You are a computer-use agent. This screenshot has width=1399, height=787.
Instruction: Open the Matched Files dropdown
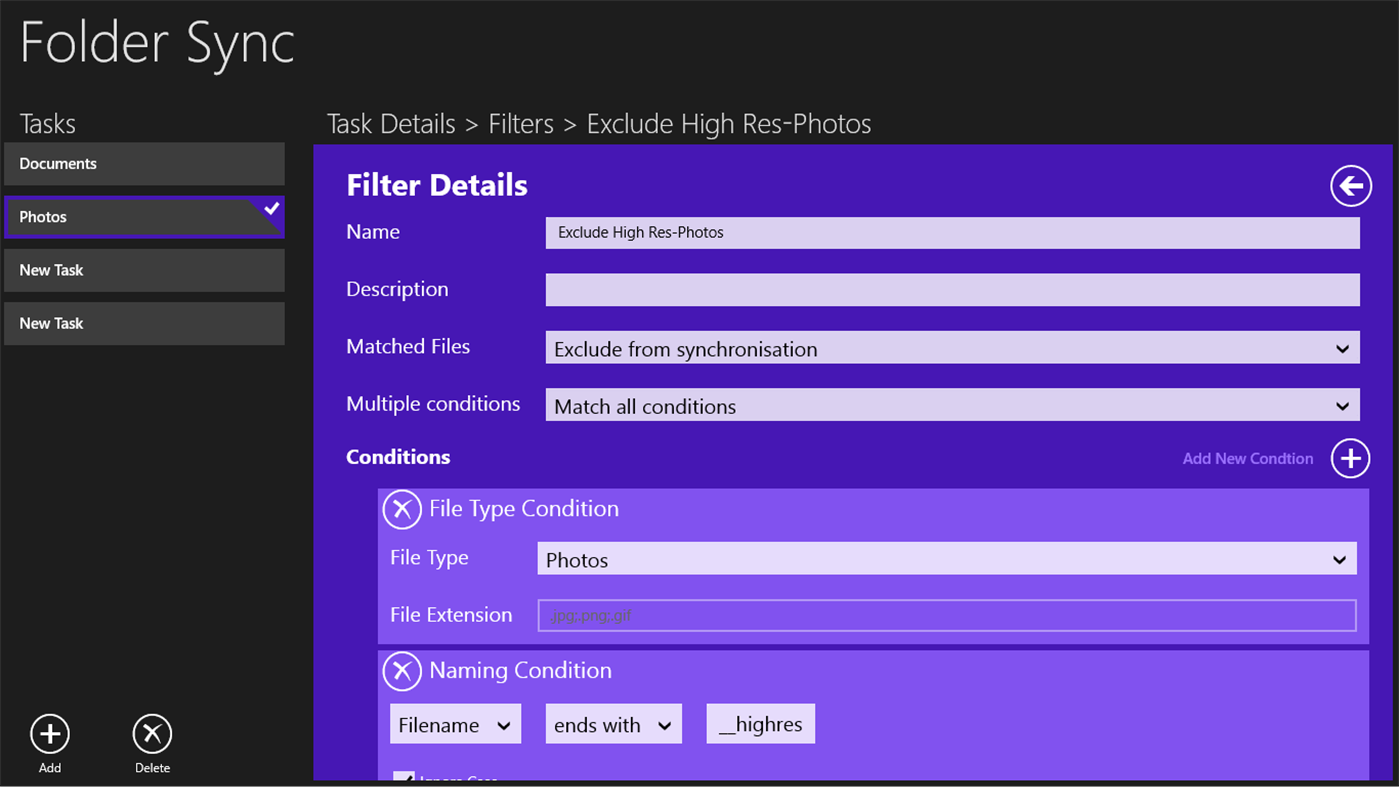(952, 347)
